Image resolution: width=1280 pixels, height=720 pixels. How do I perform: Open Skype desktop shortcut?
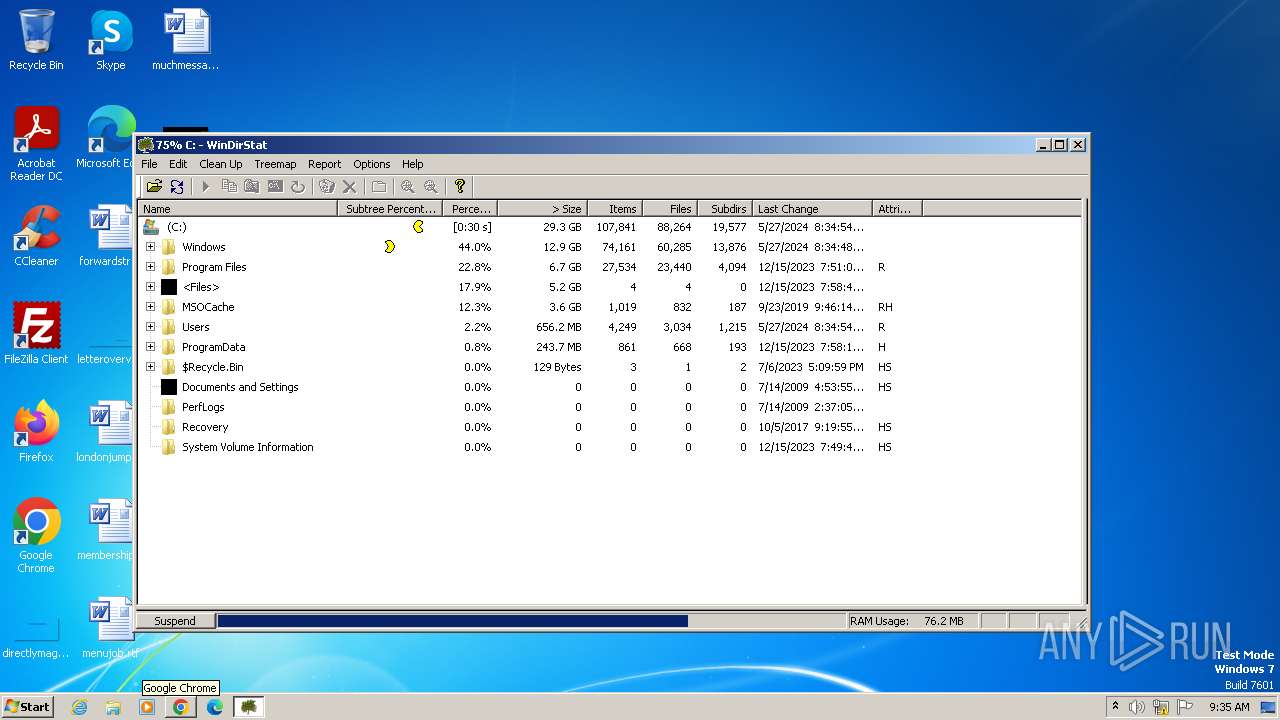111,40
